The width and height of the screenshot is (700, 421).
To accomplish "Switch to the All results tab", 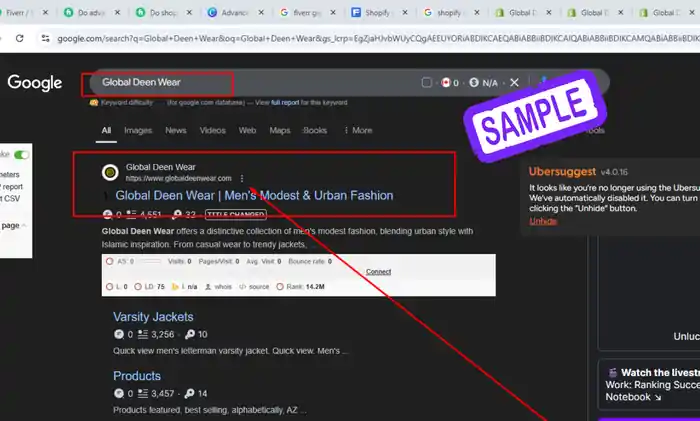I will tap(106, 130).
